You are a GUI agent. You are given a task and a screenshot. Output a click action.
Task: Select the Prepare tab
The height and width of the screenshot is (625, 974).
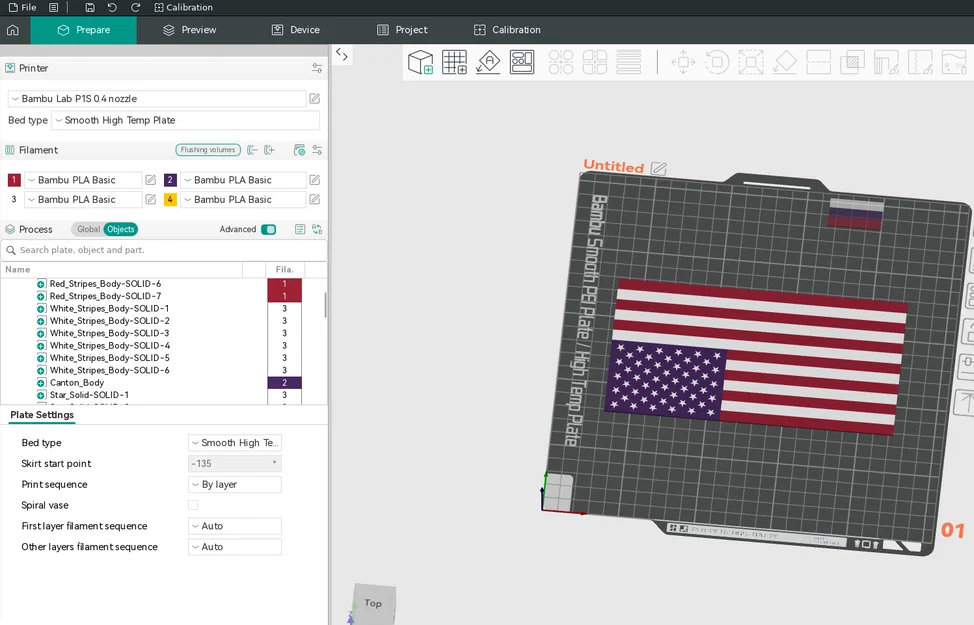point(83,30)
